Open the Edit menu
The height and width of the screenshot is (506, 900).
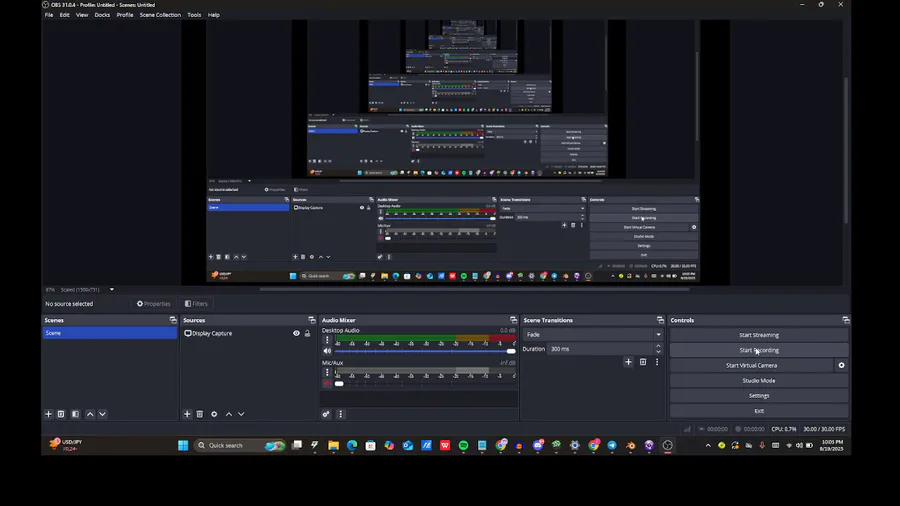(64, 15)
